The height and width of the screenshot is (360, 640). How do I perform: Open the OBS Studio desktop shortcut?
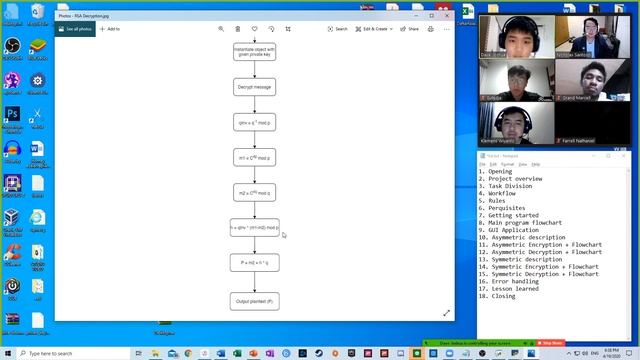point(12,48)
